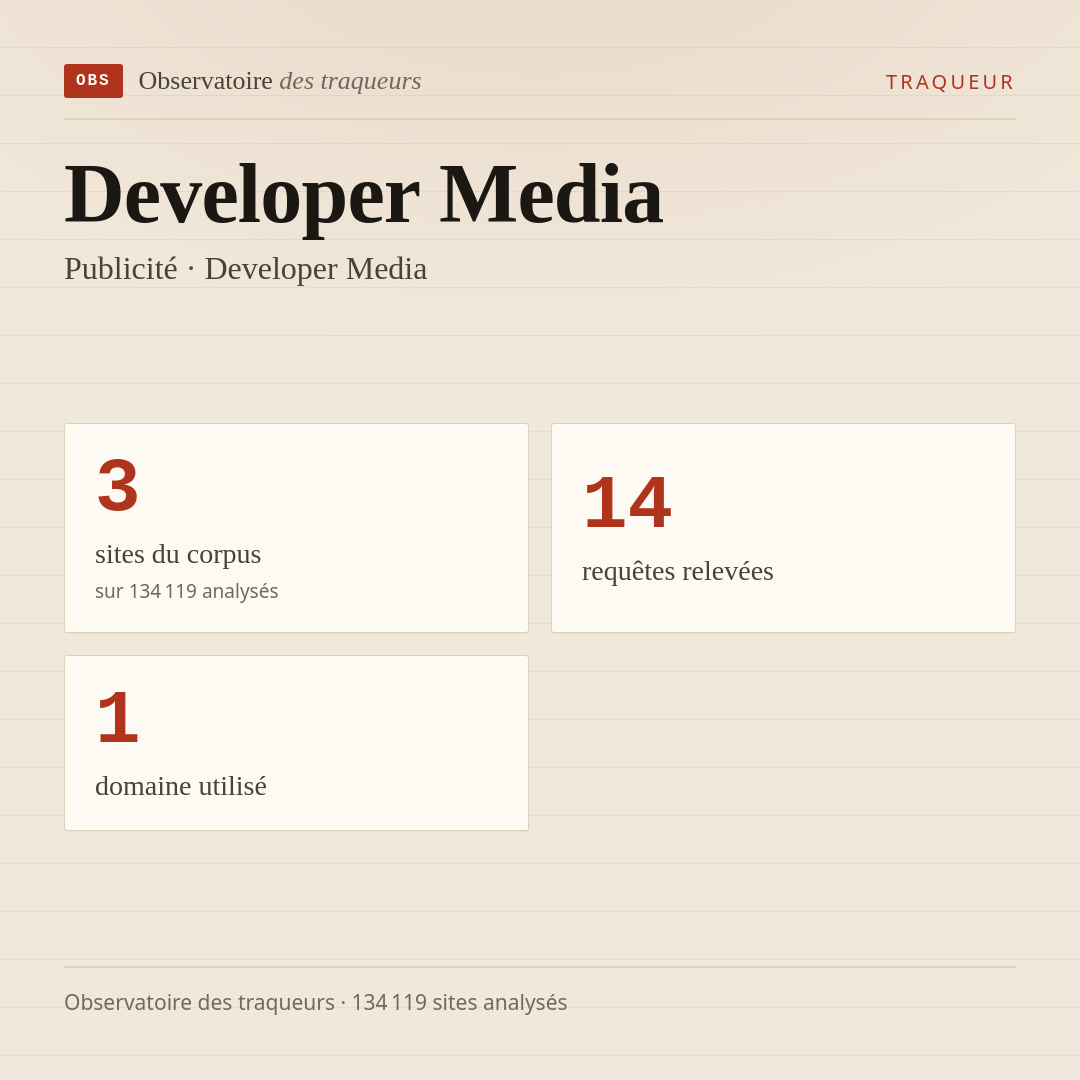Click the number 3 in sites card
Image resolution: width=1080 pixels, height=1080 pixels.
tap(118, 486)
